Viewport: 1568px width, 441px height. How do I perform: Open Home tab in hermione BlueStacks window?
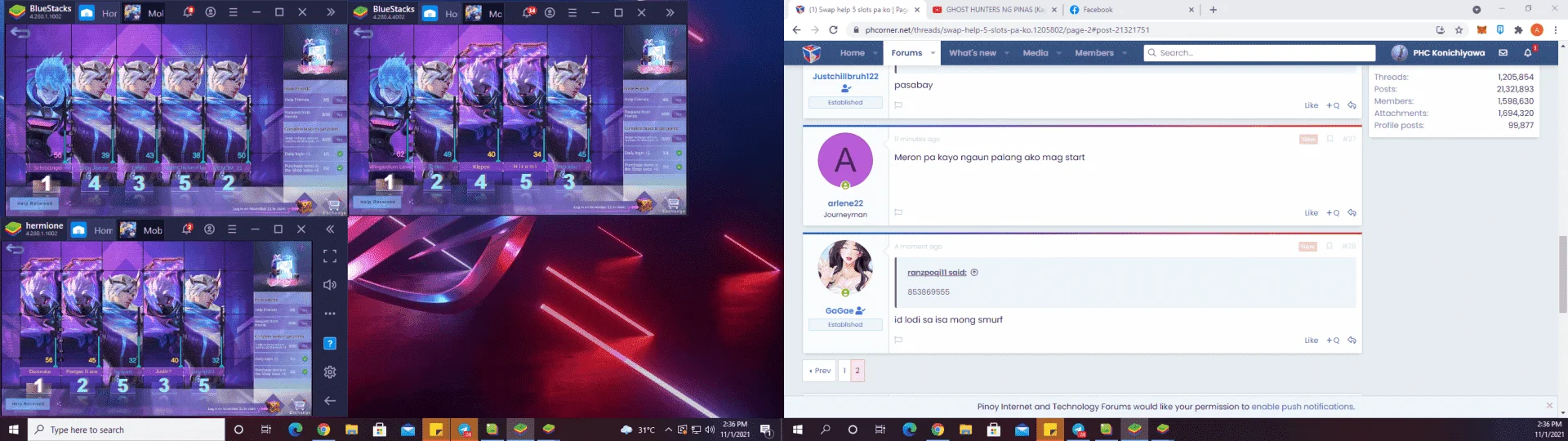[x=91, y=230]
